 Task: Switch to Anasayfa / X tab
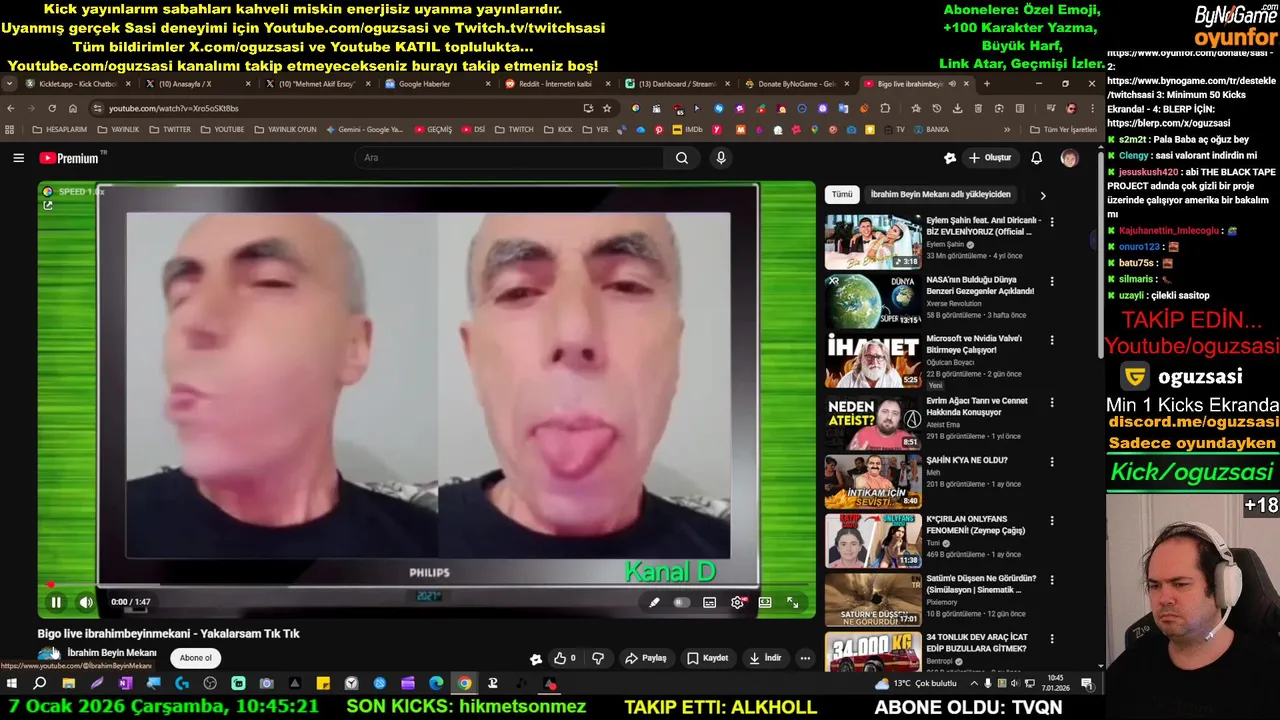point(196,84)
